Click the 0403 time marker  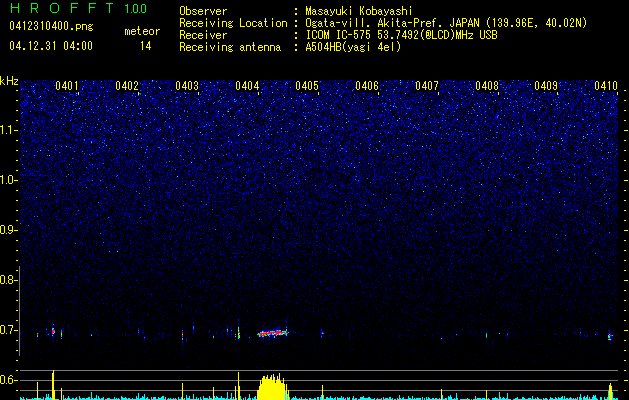187,86
